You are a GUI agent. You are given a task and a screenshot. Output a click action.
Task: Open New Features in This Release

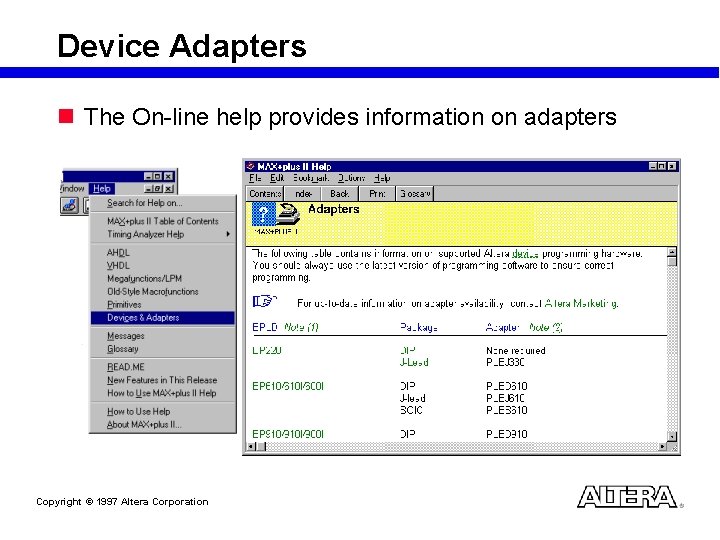click(x=162, y=380)
